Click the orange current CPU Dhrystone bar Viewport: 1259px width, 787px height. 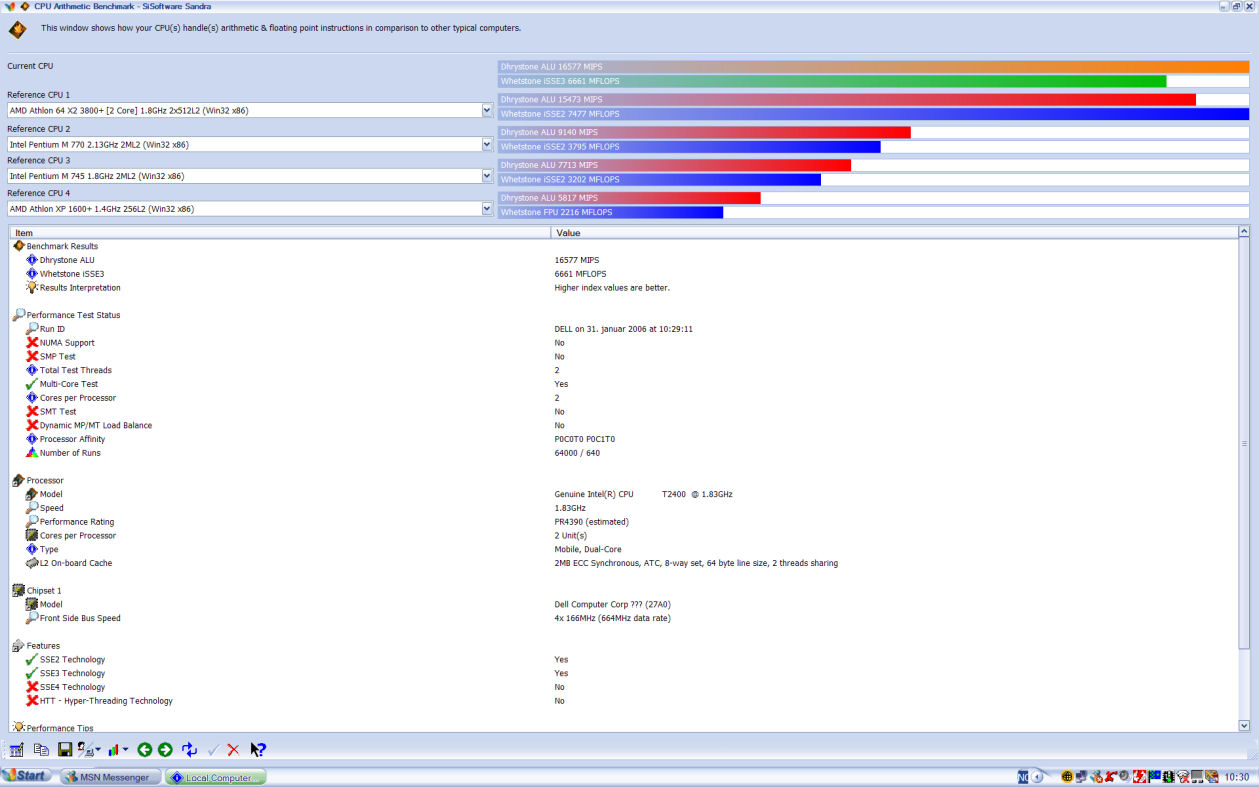point(873,67)
